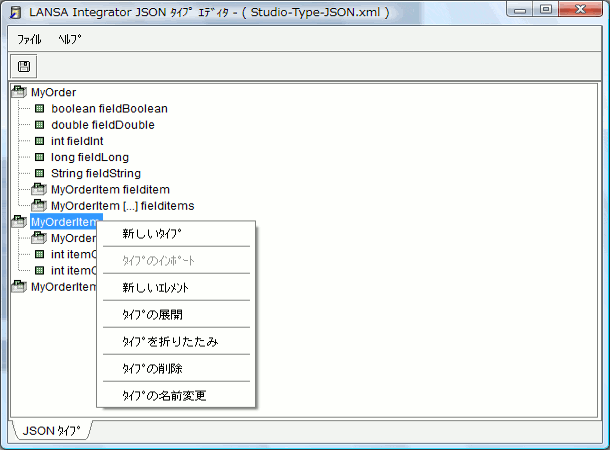Choose タイプの名前変更 from context menu
This screenshot has width=610, height=450.
[x=176, y=396]
